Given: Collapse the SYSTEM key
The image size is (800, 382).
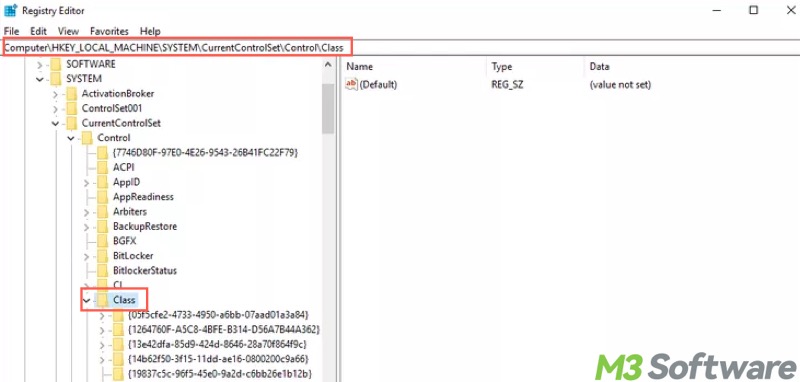Looking at the screenshot, I should click(x=40, y=79).
